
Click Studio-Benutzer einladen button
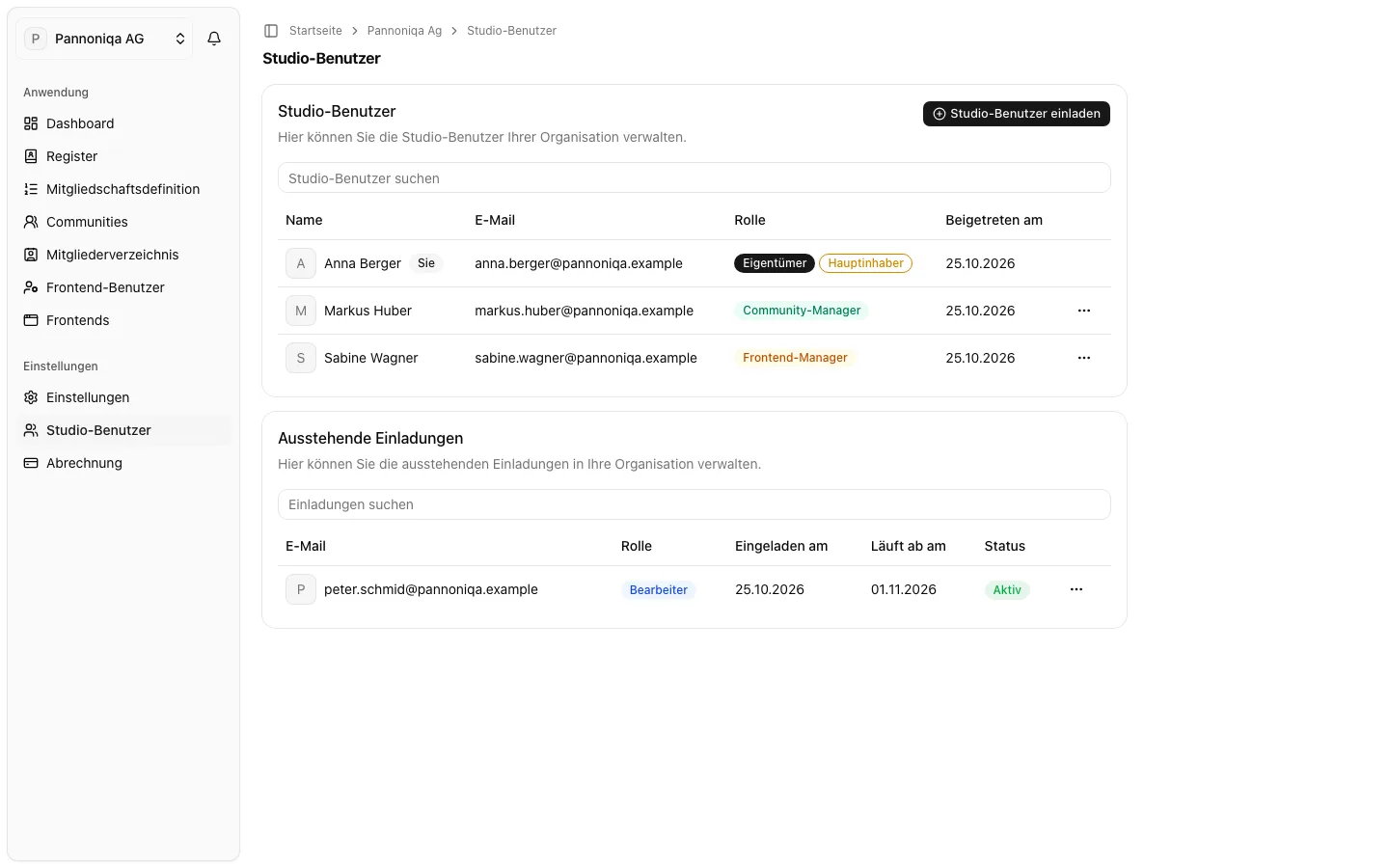(1017, 114)
